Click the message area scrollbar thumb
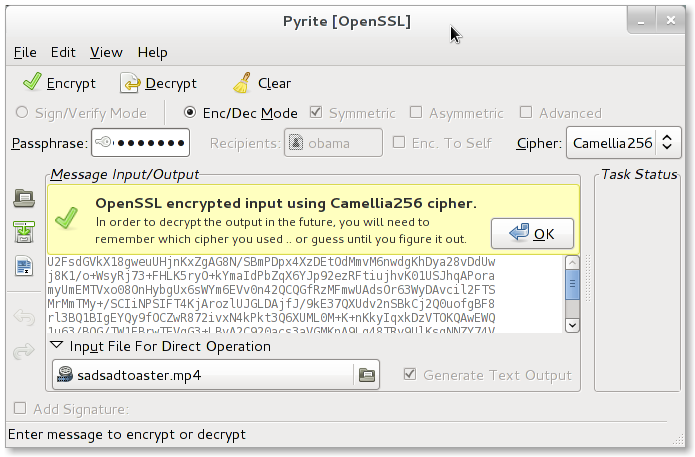 tap(572, 284)
